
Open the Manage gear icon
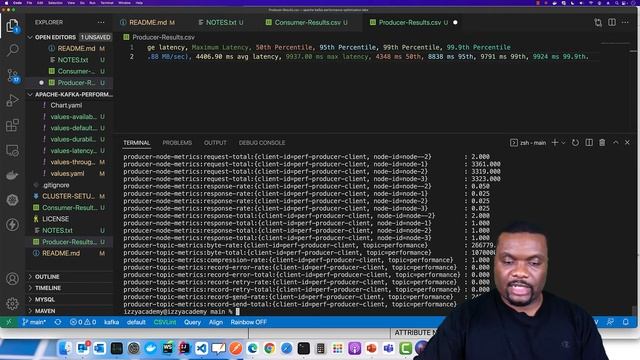click(12, 304)
